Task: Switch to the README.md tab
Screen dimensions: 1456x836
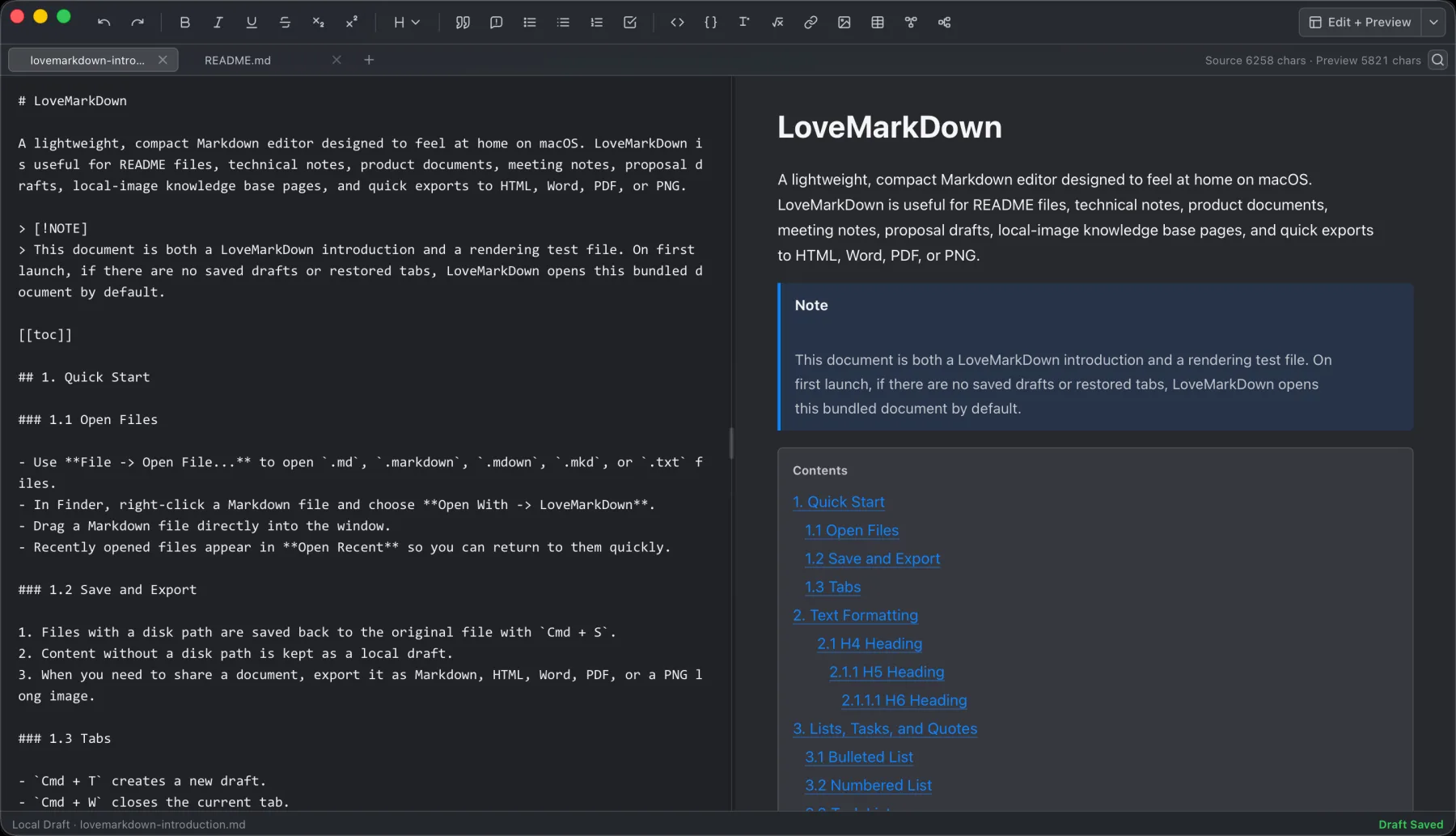Action: point(238,60)
